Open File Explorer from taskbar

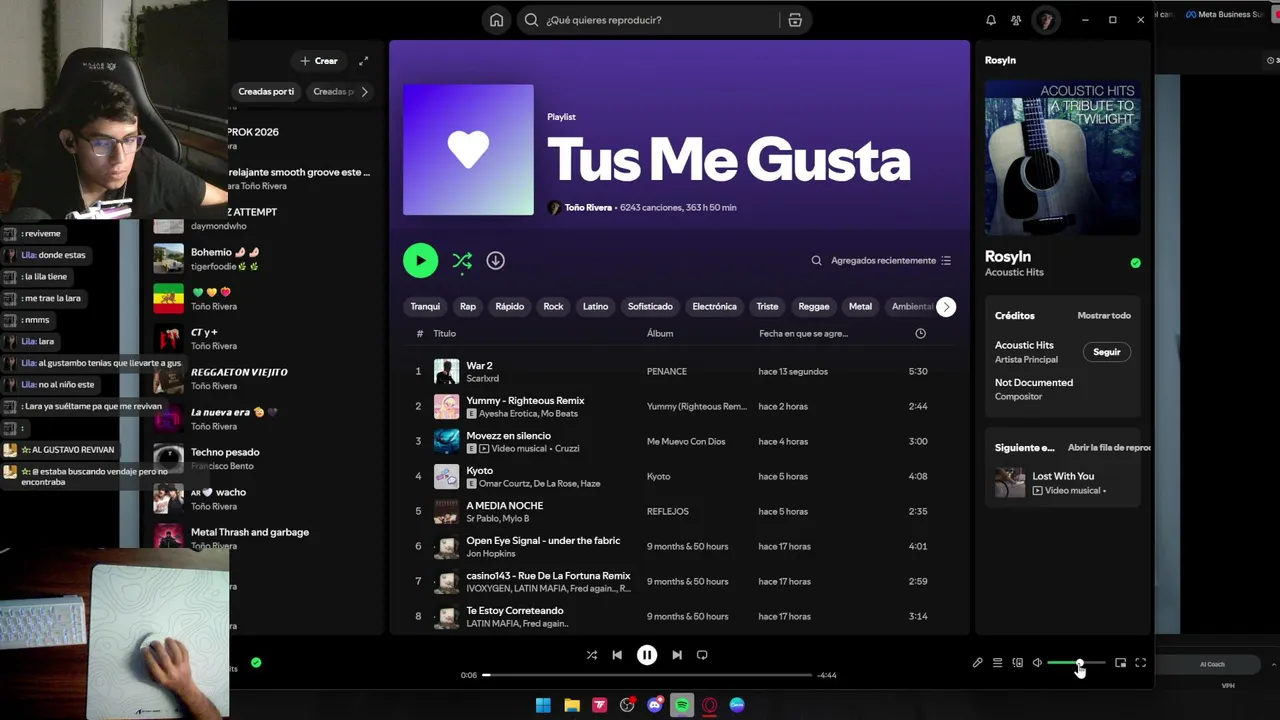pos(572,705)
